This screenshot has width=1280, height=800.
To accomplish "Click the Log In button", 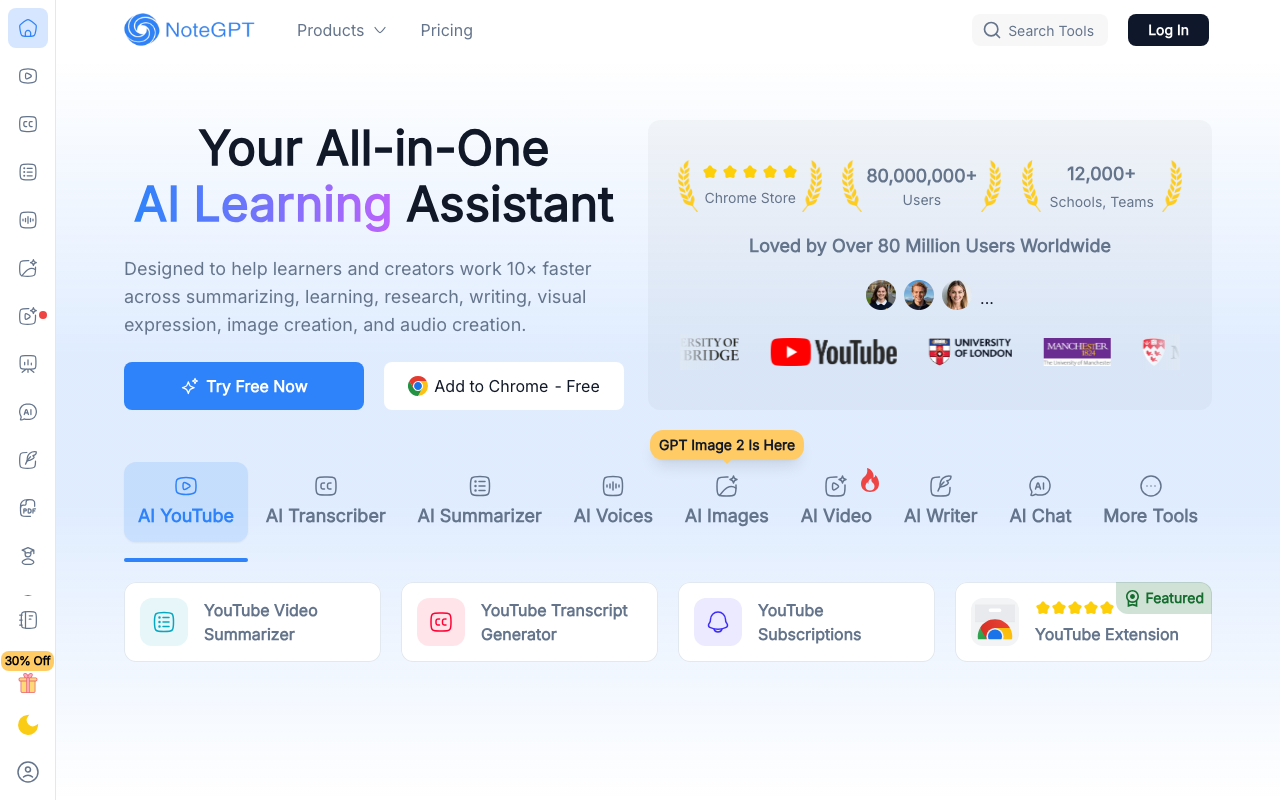I will pyautogui.click(x=1168, y=30).
